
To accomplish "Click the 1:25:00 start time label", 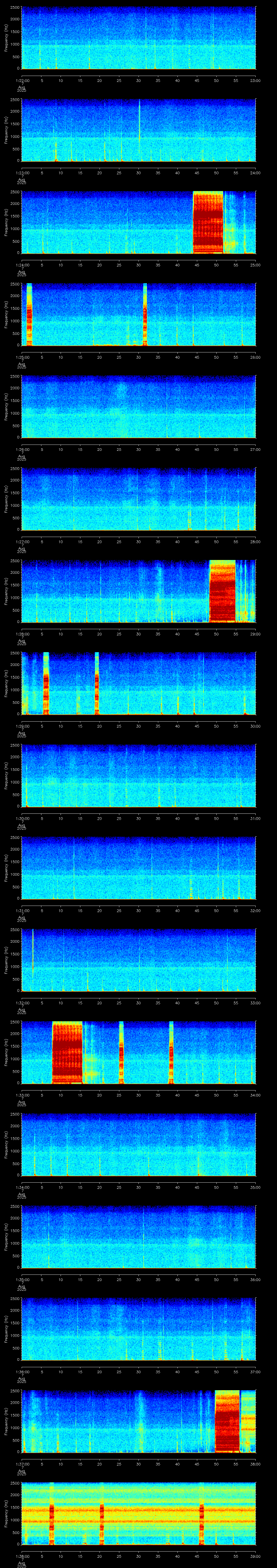I will (x=22, y=357).
